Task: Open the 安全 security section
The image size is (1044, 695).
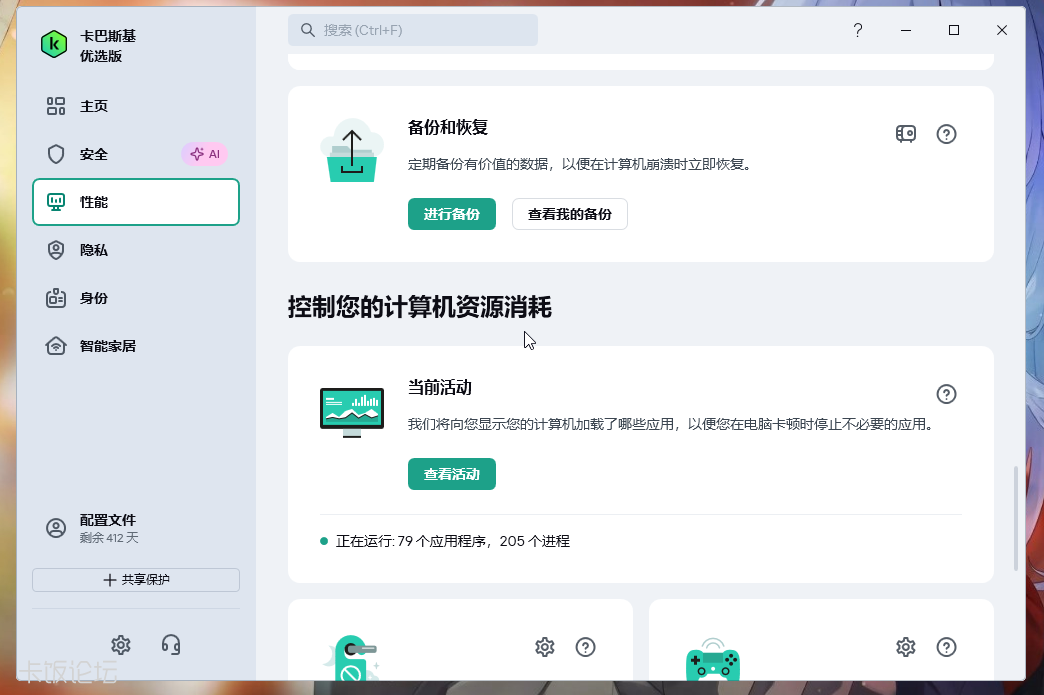Action: click(136, 154)
